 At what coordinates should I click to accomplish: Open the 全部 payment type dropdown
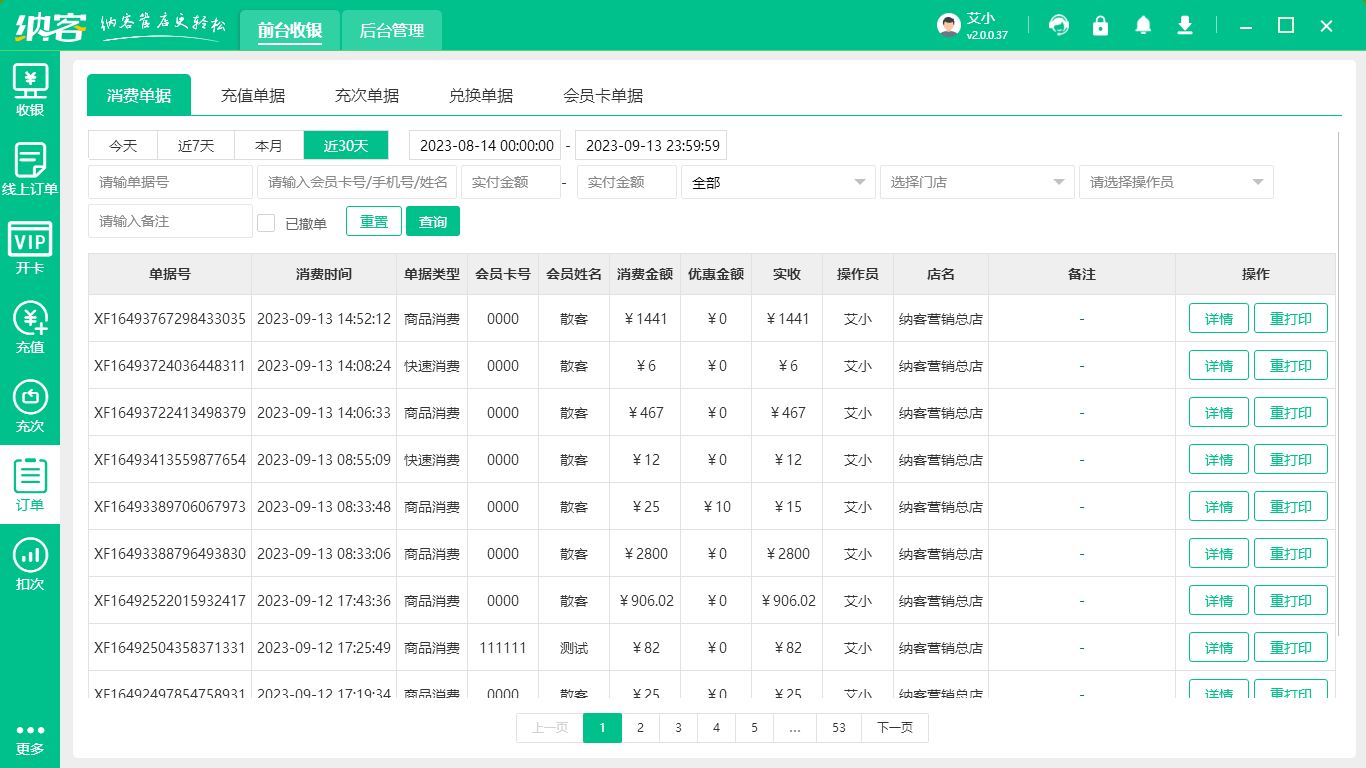pos(778,182)
